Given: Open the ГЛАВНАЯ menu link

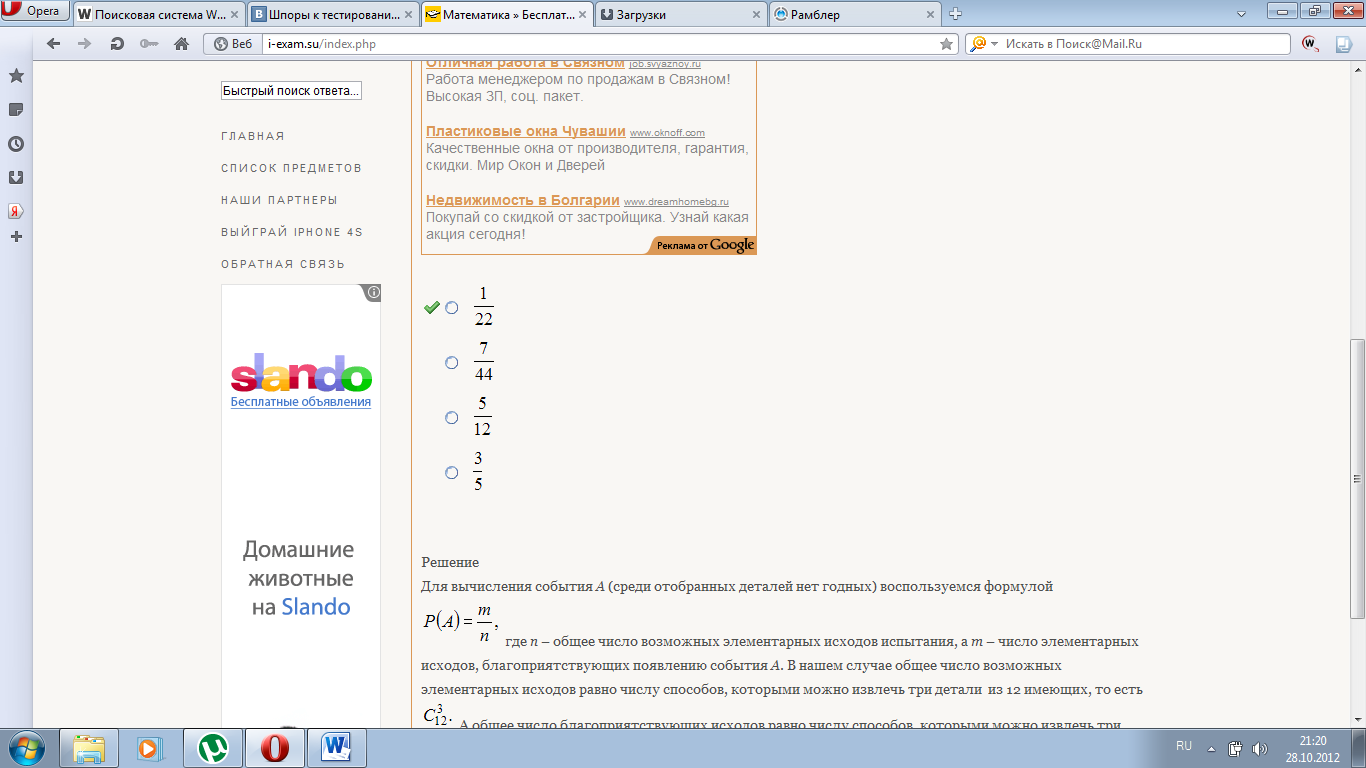Looking at the screenshot, I should tap(253, 136).
